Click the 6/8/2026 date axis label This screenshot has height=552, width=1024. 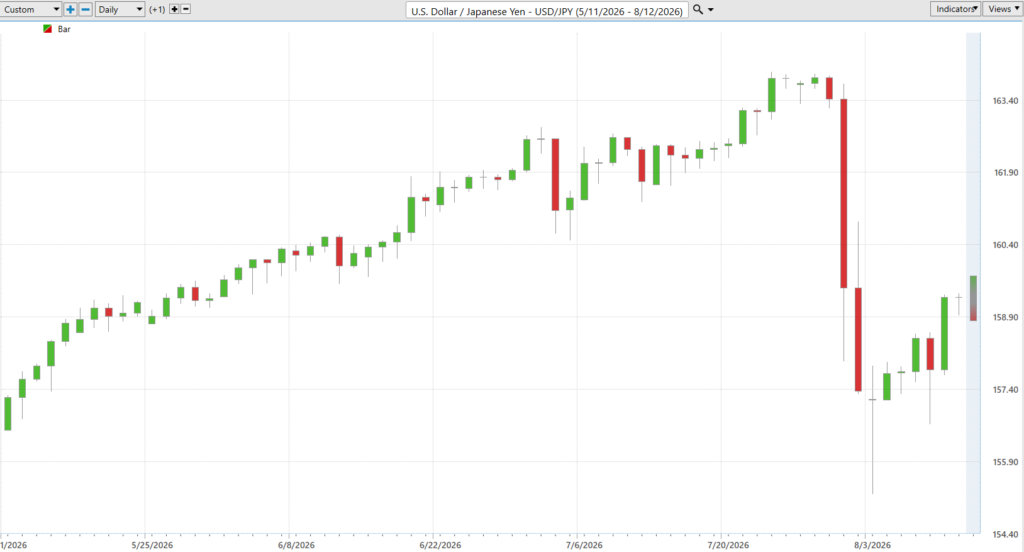[x=296, y=545]
